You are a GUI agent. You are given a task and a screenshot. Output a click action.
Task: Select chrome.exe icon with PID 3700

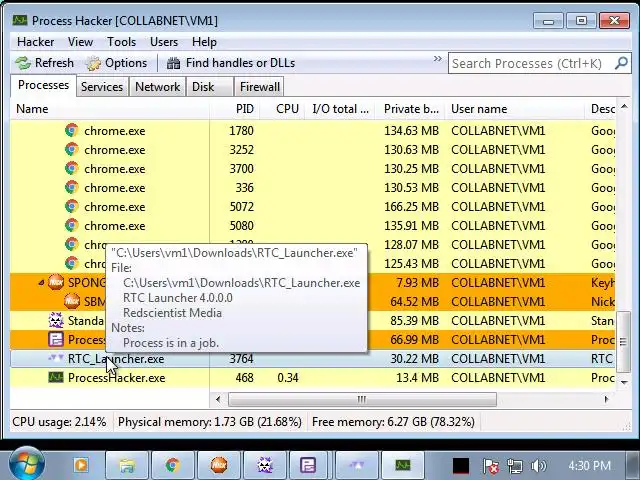pos(72,169)
